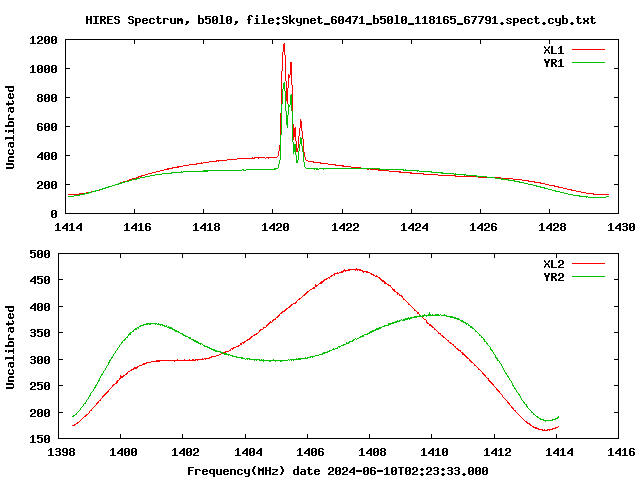The image size is (640, 480).
Task: Click the 250 y-axis tick label
Action: click(40, 386)
